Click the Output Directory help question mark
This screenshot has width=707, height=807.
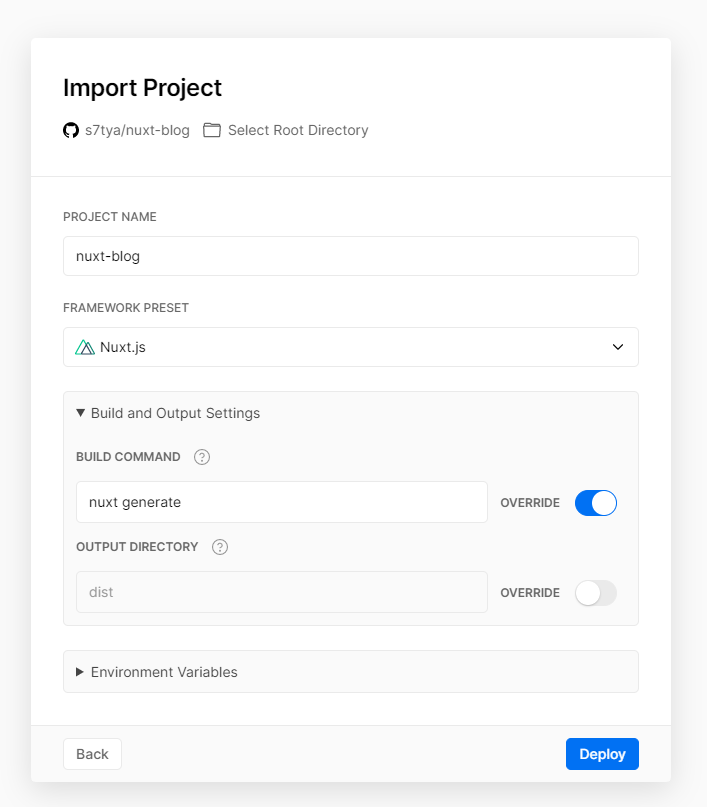pos(220,547)
